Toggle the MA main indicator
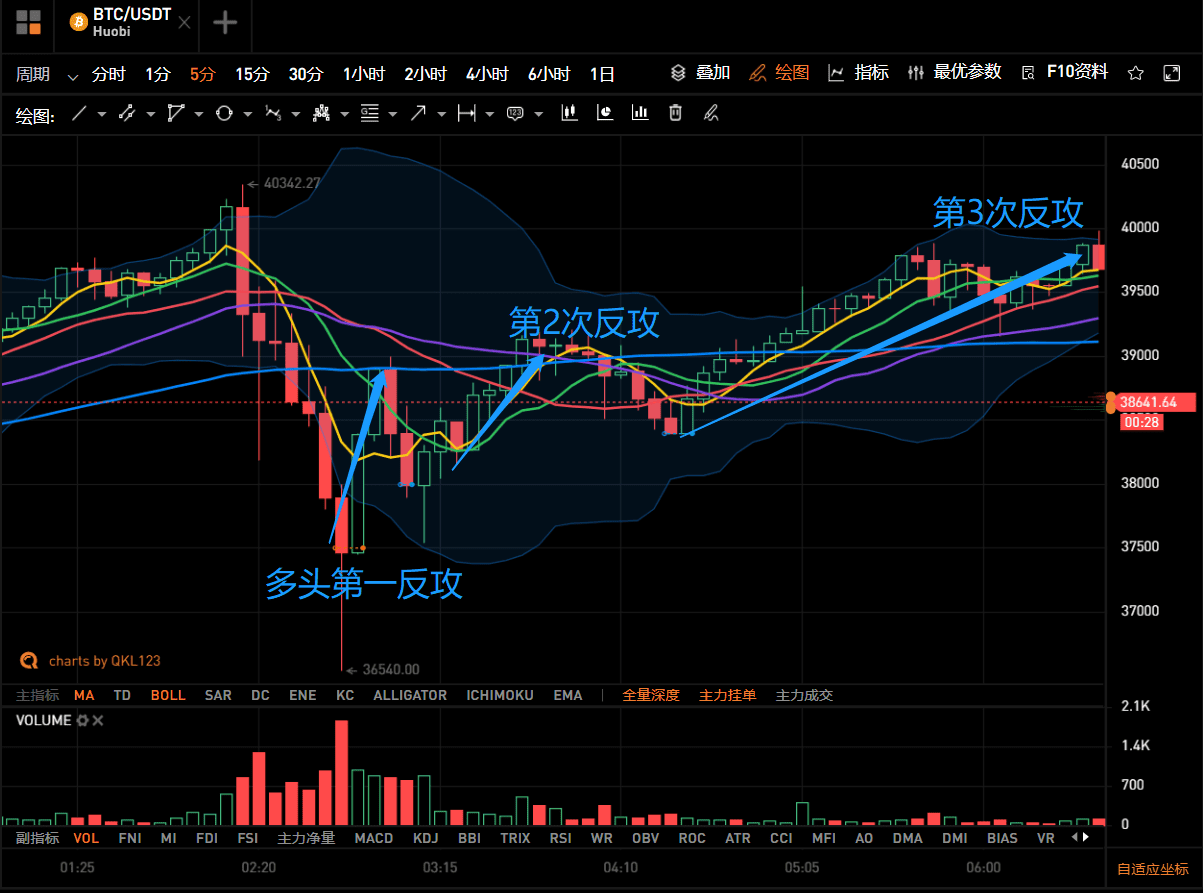This screenshot has width=1203, height=893. [x=84, y=695]
